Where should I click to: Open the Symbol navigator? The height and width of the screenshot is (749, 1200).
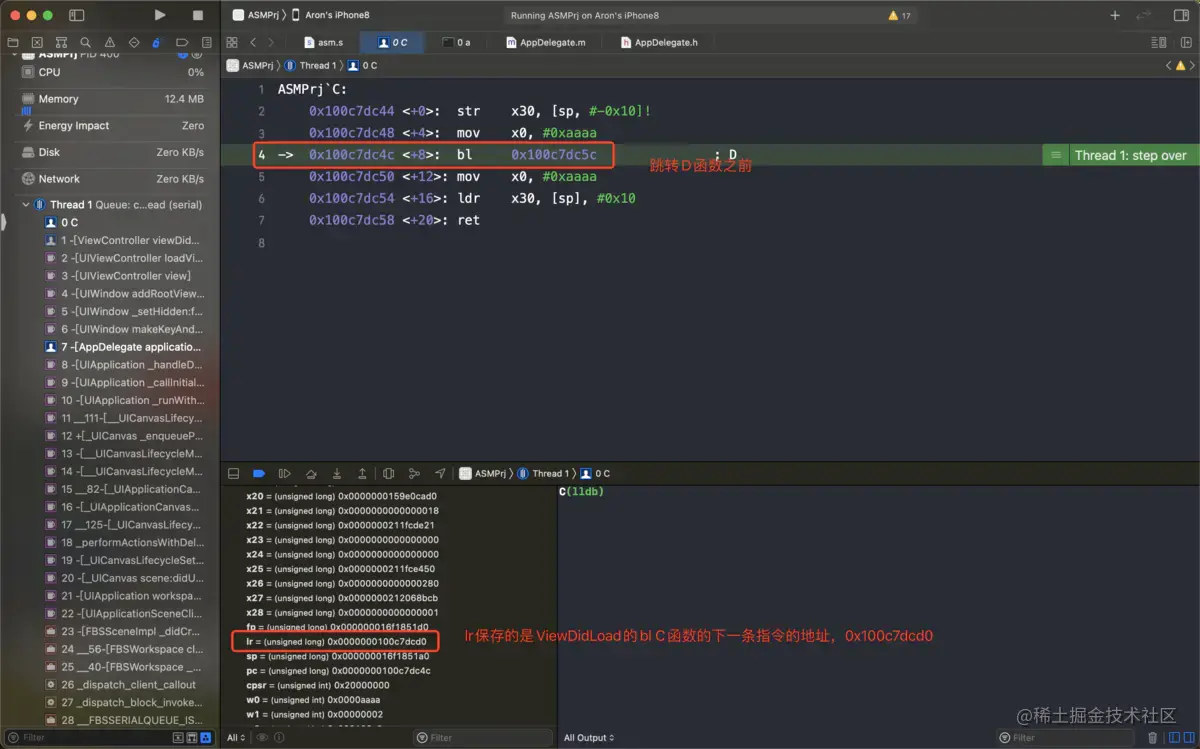coord(61,43)
